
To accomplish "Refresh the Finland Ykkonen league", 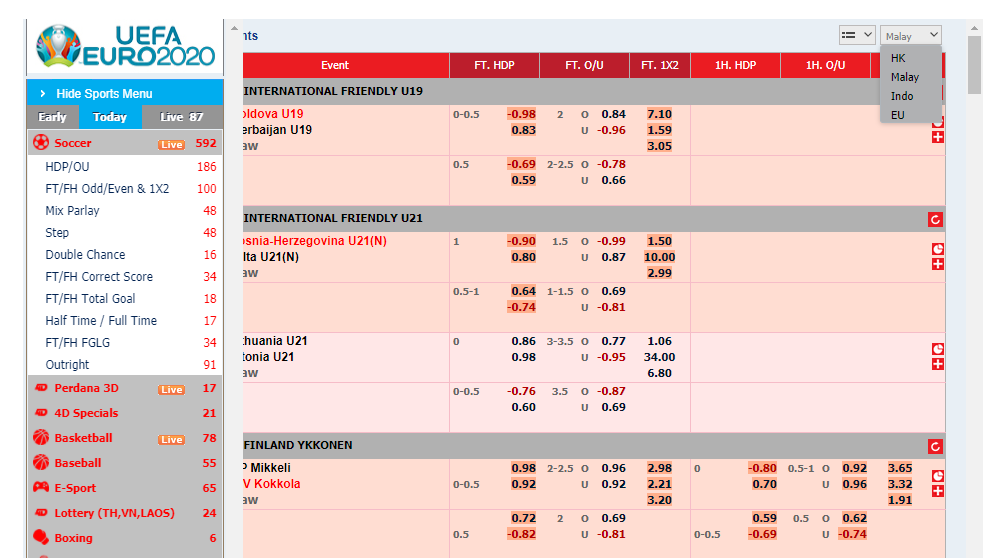I will click(x=935, y=447).
